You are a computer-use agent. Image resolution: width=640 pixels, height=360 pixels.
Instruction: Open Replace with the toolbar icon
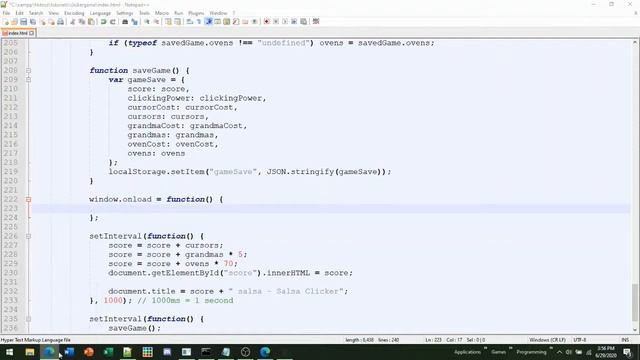click(134, 22)
